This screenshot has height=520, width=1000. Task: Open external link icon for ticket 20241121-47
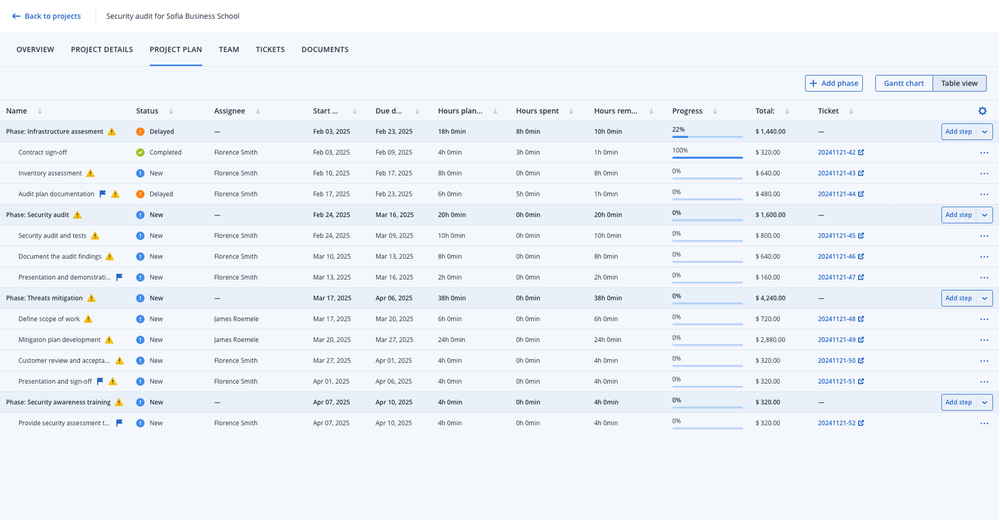(x=861, y=277)
